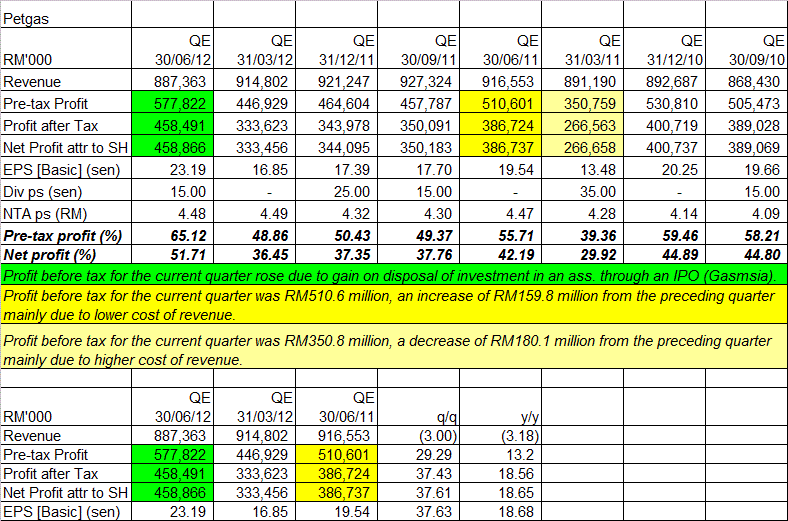
Task: Select EPS value 13.48
Action: pos(582,170)
